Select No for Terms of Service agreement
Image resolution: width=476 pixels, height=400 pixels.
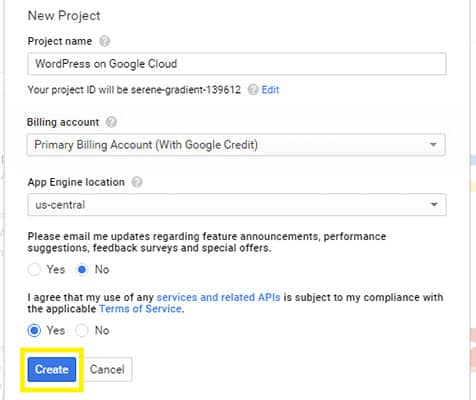82,330
